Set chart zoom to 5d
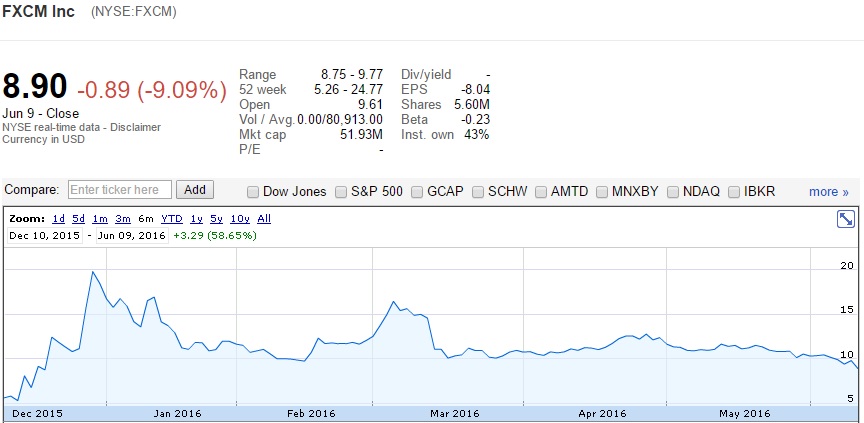864x423 pixels. 79,219
